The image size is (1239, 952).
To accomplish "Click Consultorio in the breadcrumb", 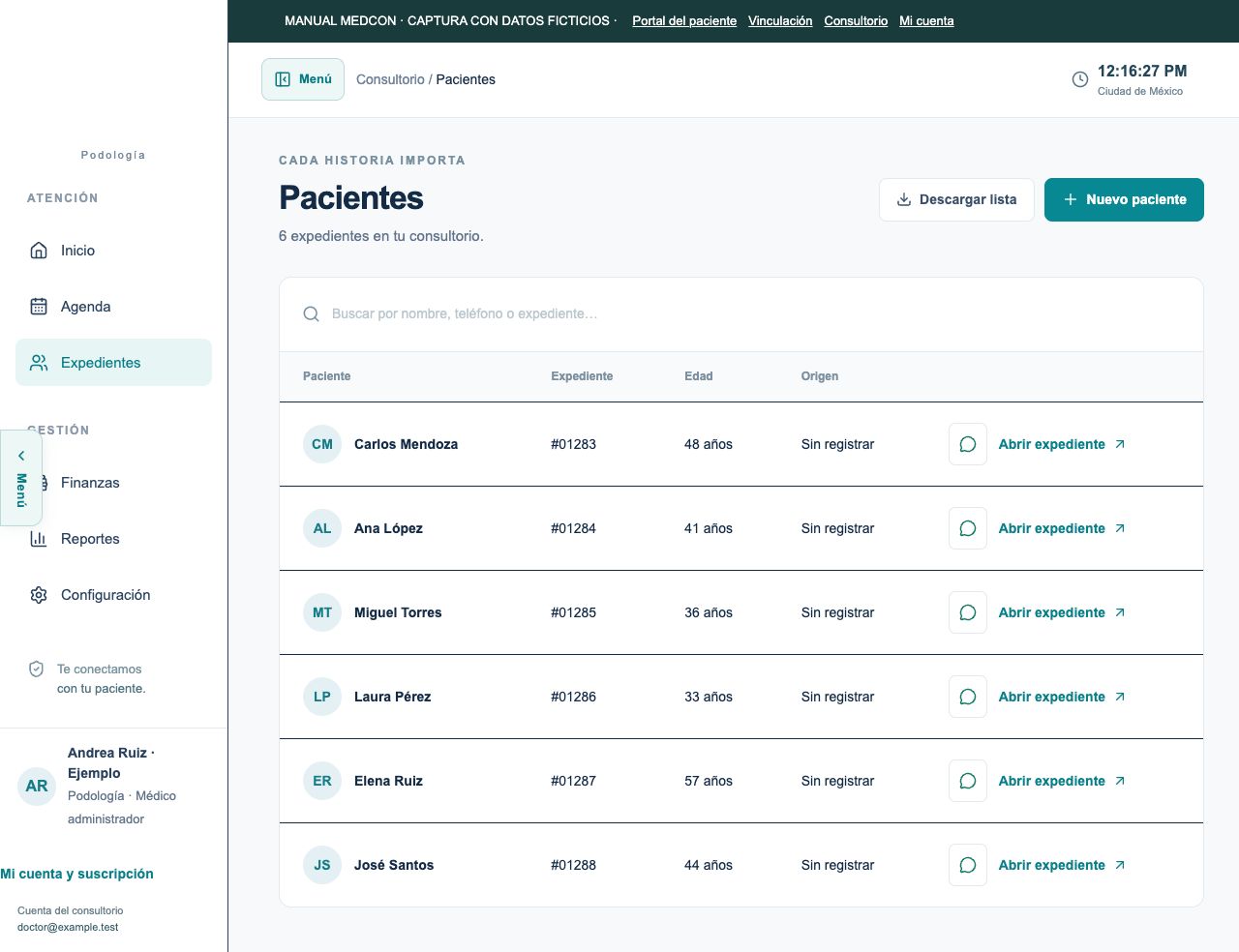I will [x=390, y=79].
